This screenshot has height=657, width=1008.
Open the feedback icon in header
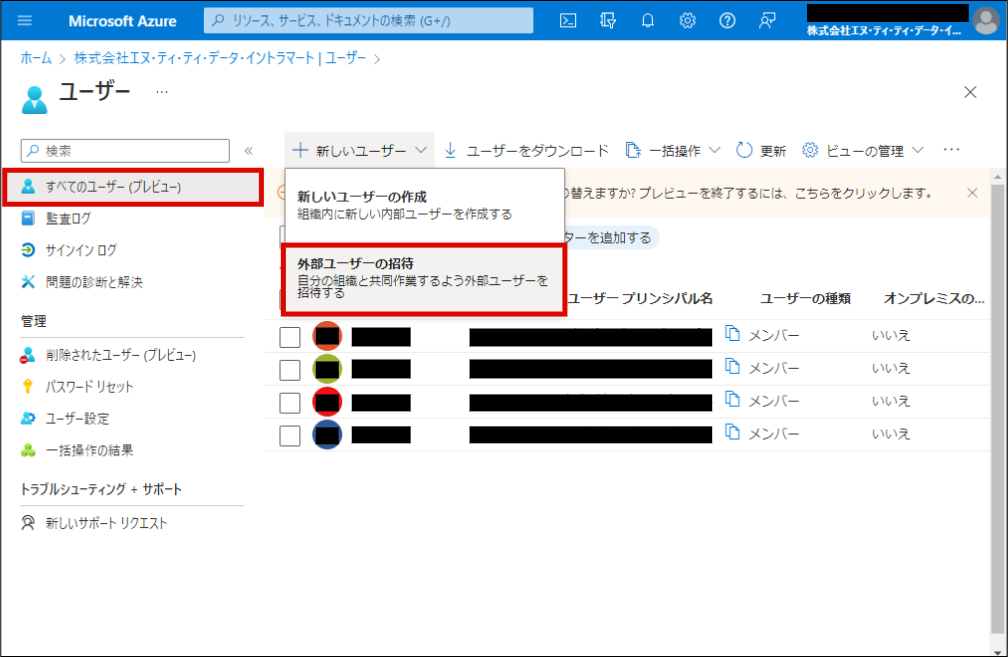click(x=767, y=20)
